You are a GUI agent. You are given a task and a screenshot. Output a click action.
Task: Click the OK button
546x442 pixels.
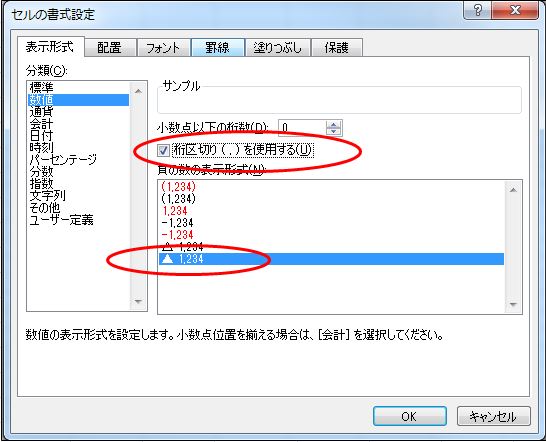point(410,416)
